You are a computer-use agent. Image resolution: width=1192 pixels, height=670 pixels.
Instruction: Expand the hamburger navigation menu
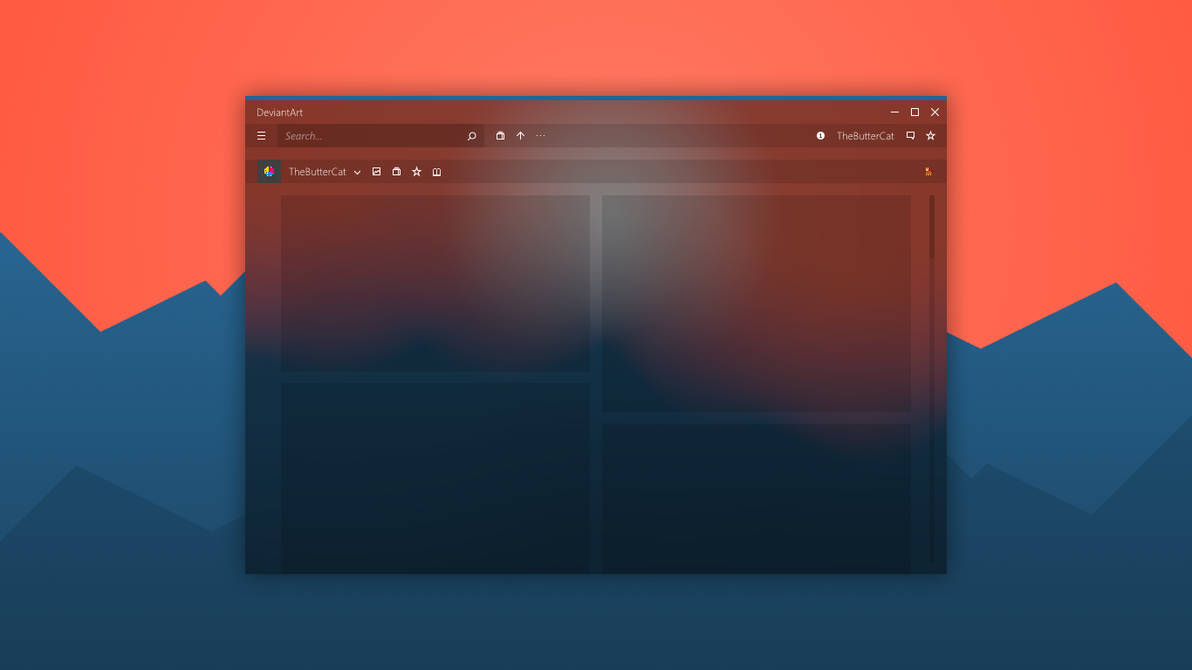click(x=261, y=135)
